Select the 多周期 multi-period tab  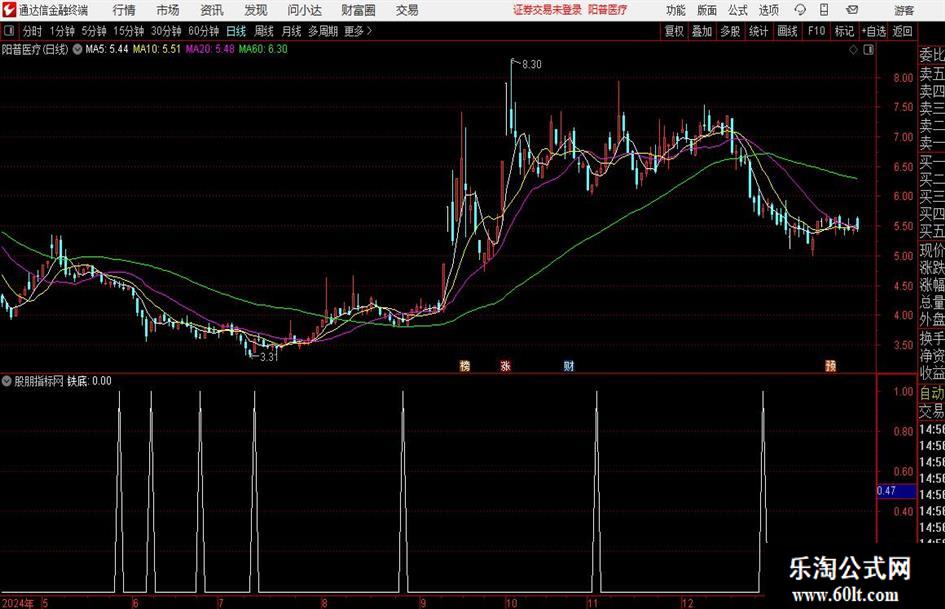[x=323, y=31]
